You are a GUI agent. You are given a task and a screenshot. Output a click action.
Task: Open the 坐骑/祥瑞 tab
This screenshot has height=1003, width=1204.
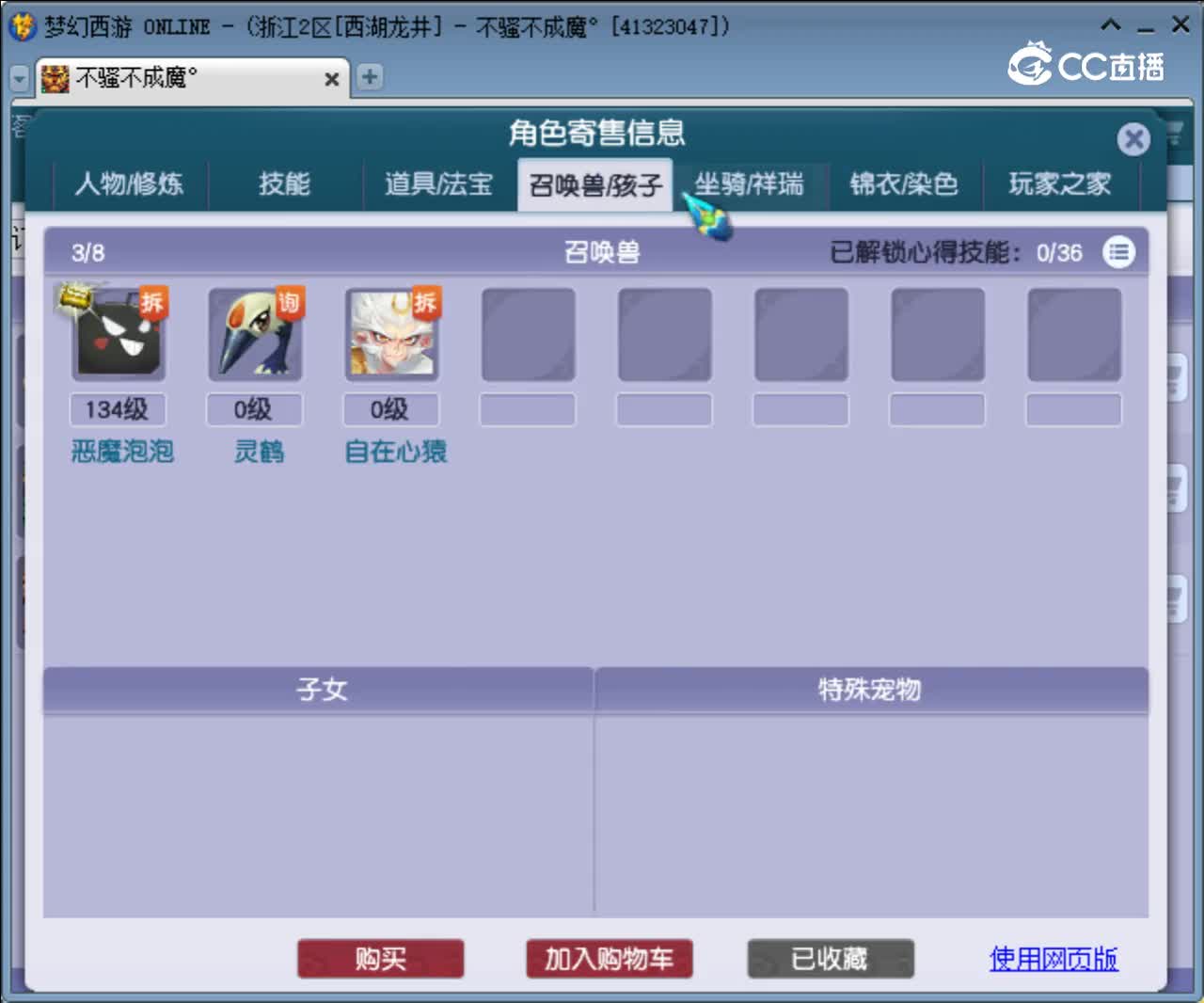tap(750, 183)
